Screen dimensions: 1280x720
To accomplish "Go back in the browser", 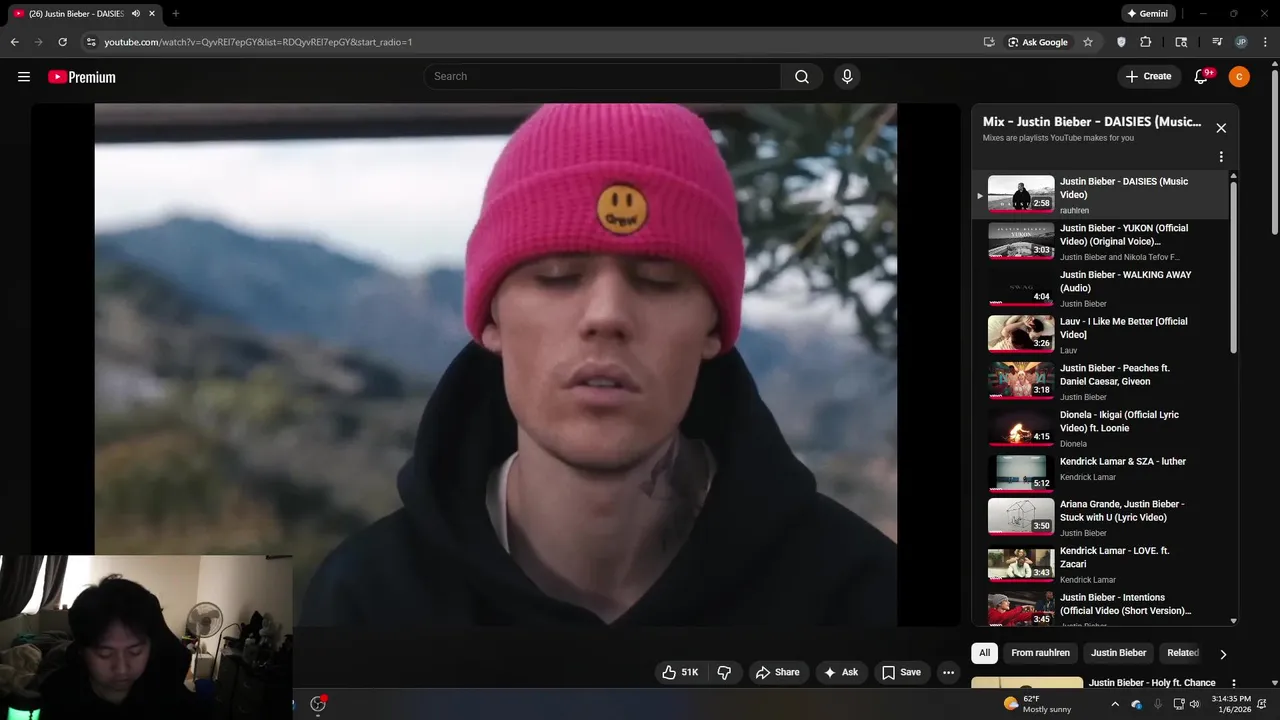I will [15, 42].
